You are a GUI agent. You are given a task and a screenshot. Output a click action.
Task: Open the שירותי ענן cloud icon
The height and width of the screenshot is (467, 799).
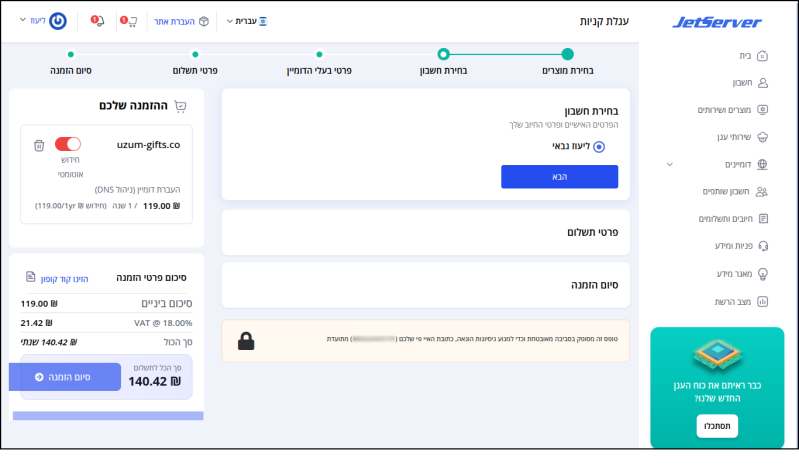tap(763, 137)
